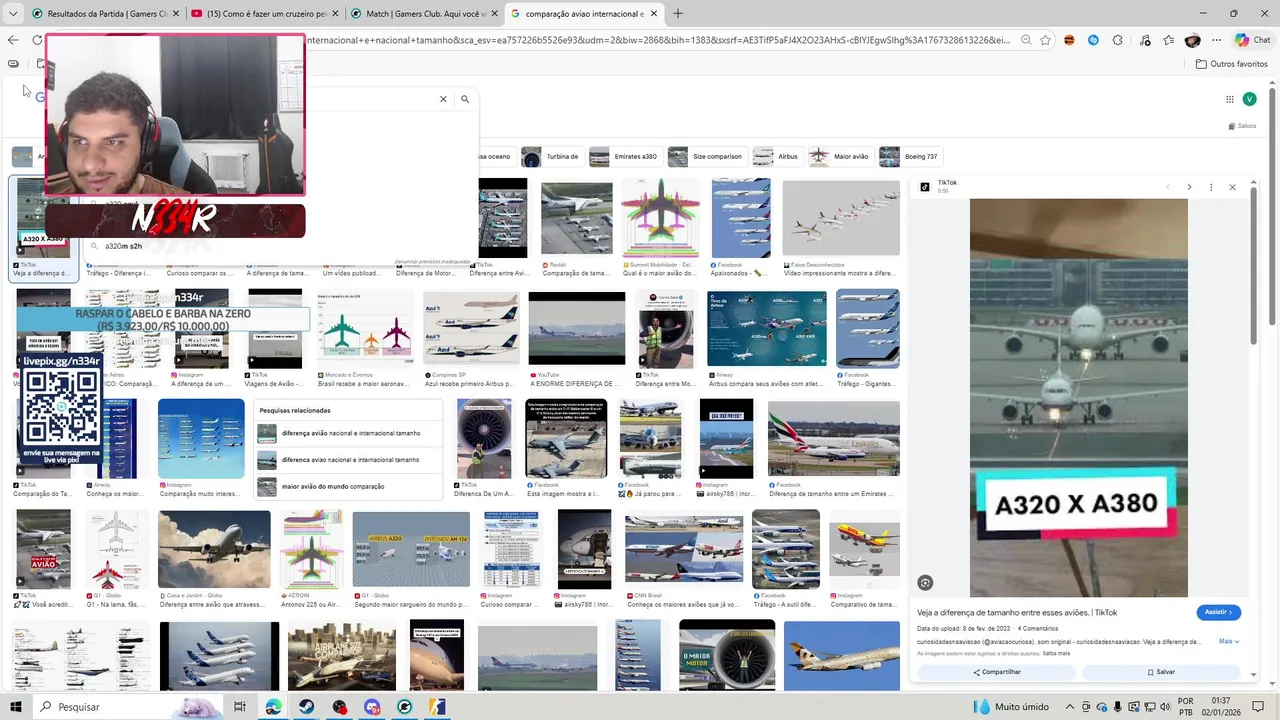Open the Etihad plane thumbnail
This screenshot has height=720, width=1280.
coord(842,655)
